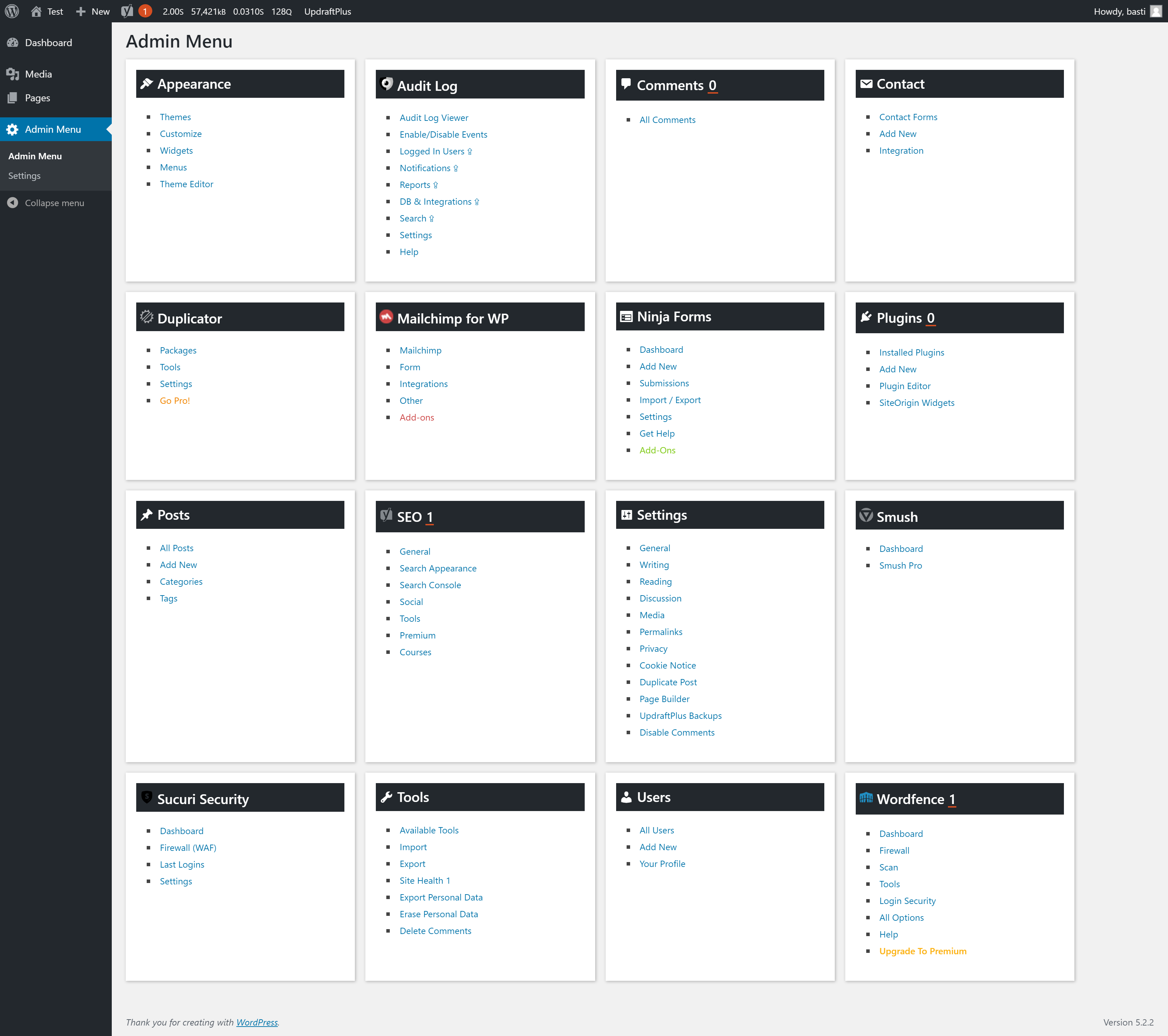1168x1036 pixels.
Task: Click the Plugins plug icon
Action: pos(866,316)
